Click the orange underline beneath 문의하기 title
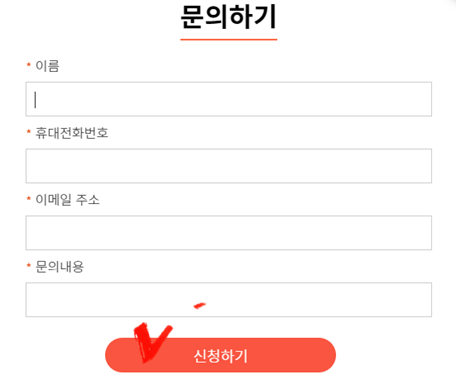The image size is (456, 384). click(229, 39)
